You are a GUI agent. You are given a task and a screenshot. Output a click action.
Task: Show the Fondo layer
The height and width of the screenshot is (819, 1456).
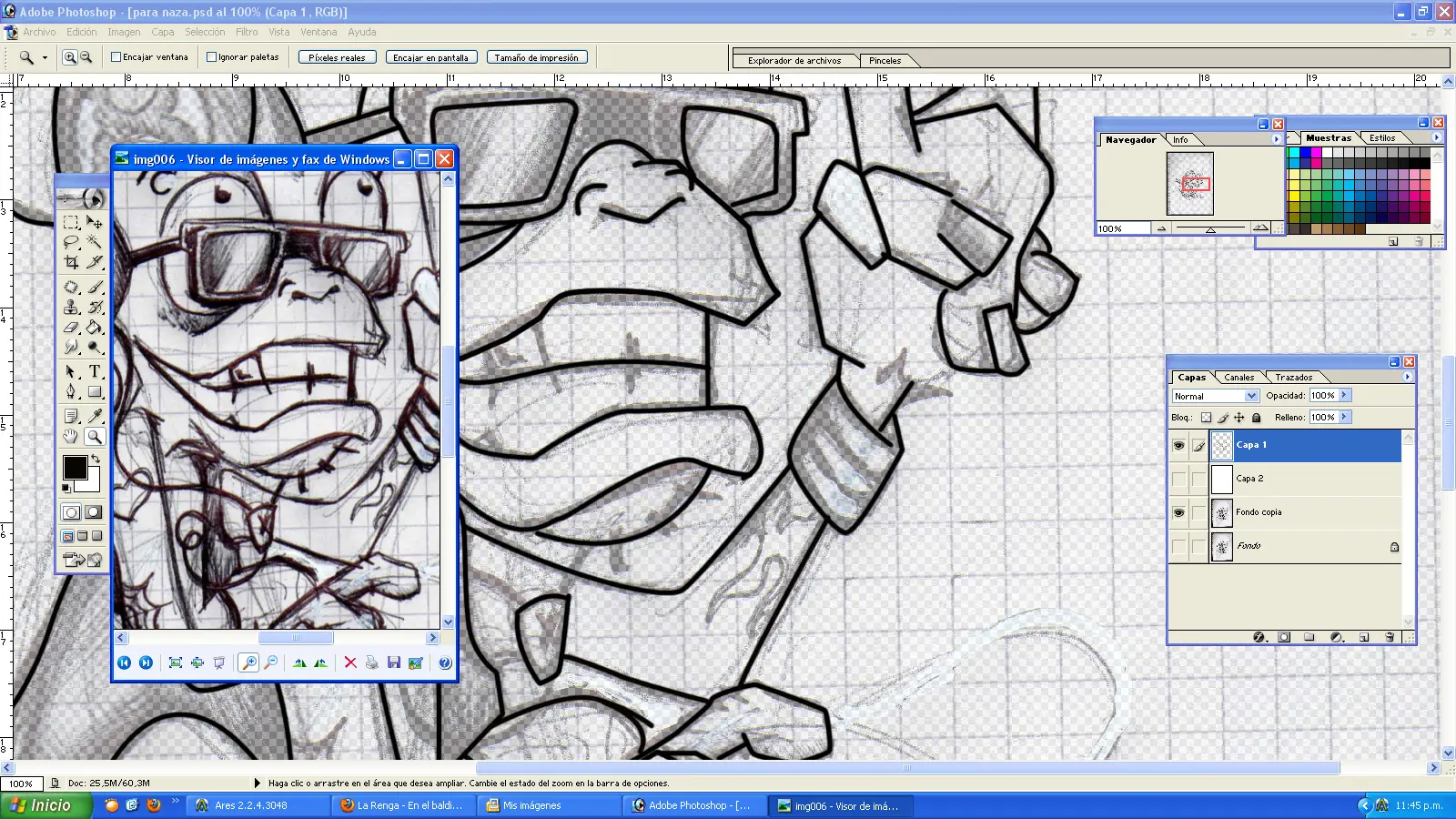pos(1178,546)
